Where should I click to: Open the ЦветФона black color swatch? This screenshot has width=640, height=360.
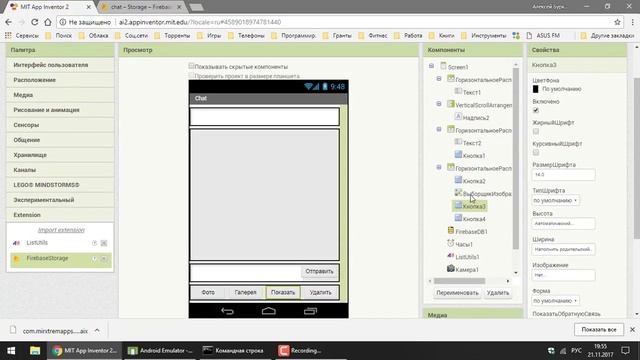pos(536,89)
